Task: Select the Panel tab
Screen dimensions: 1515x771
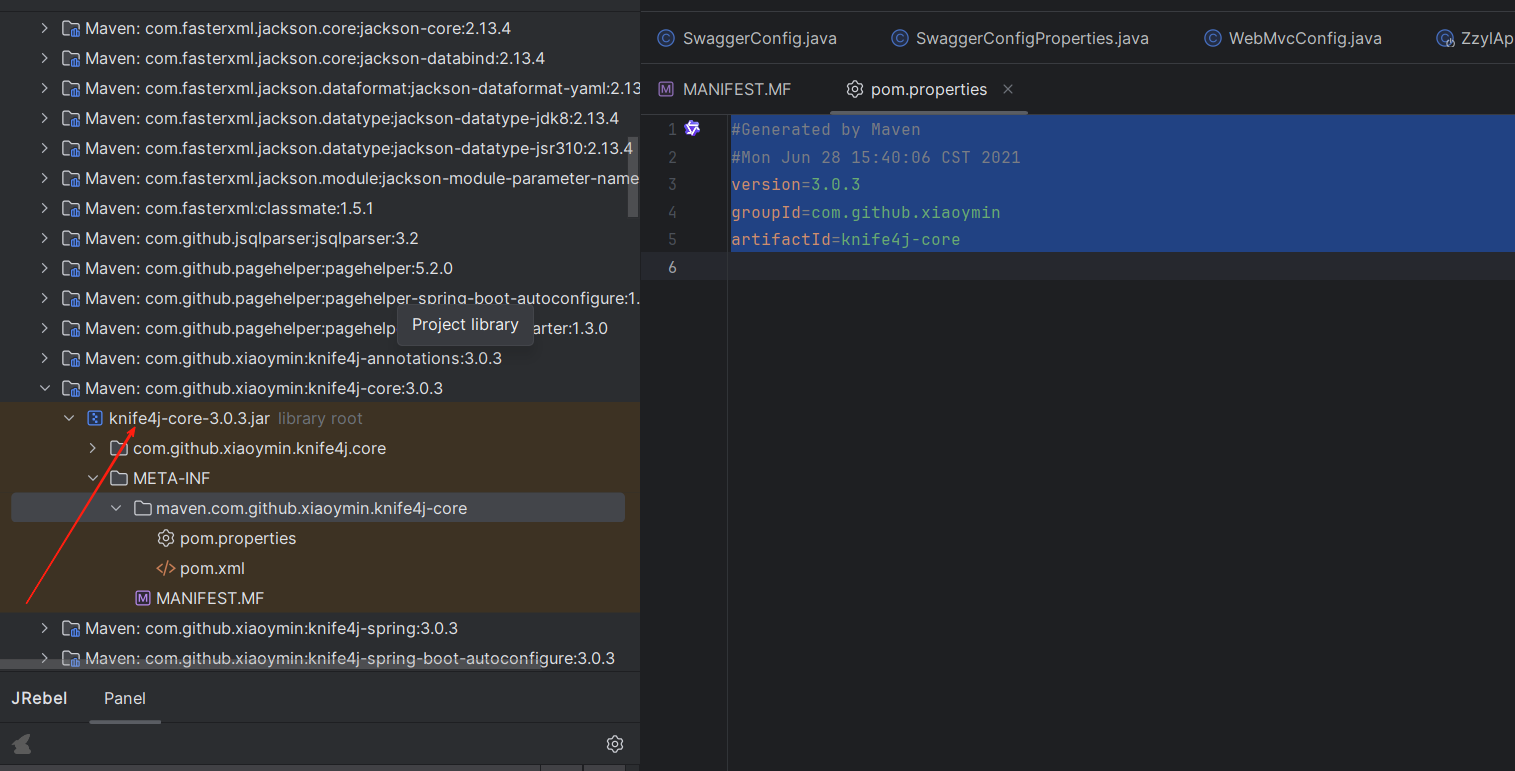Action: [124, 698]
